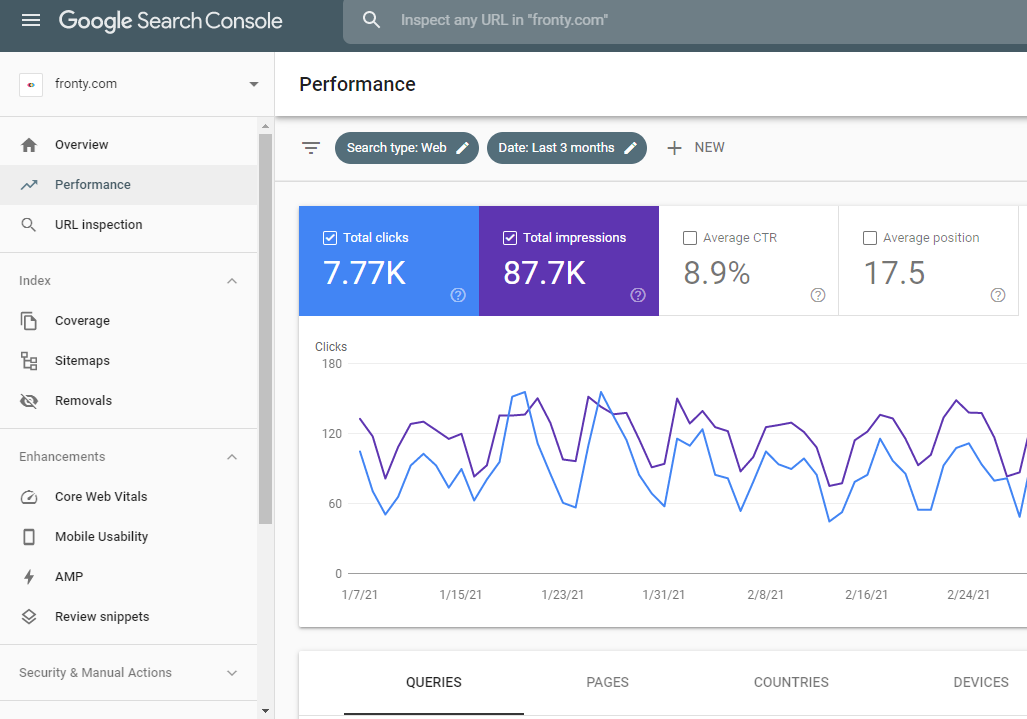Click the sidebar scroll down arrow

pyautogui.click(x=265, y=710)
